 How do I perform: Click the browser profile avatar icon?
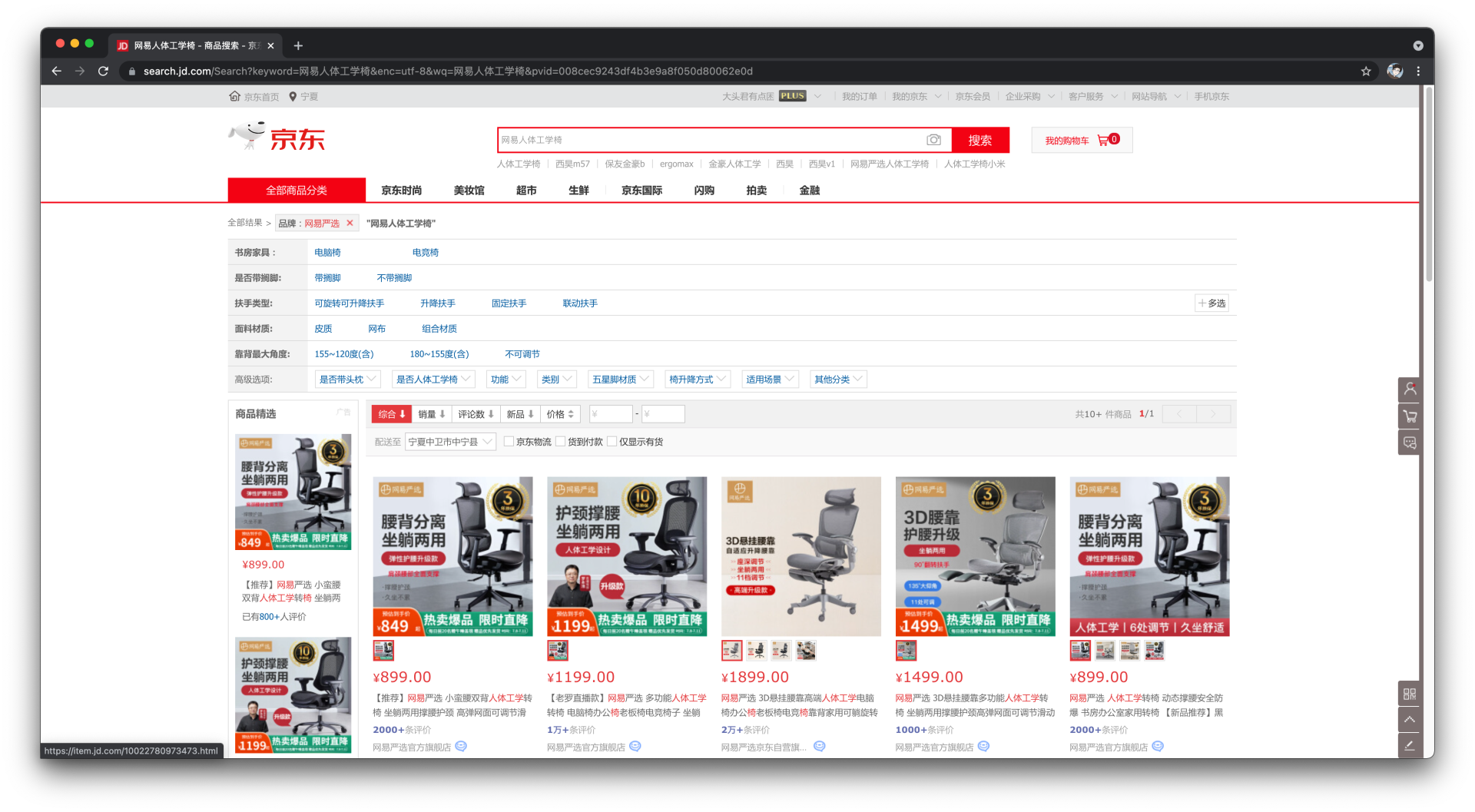1395,71
